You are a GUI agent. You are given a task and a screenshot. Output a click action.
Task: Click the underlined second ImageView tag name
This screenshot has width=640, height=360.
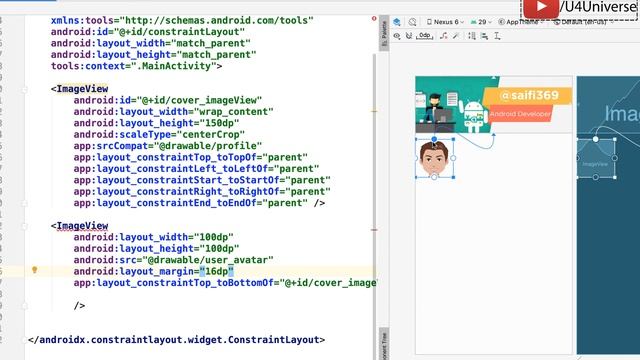82,226
